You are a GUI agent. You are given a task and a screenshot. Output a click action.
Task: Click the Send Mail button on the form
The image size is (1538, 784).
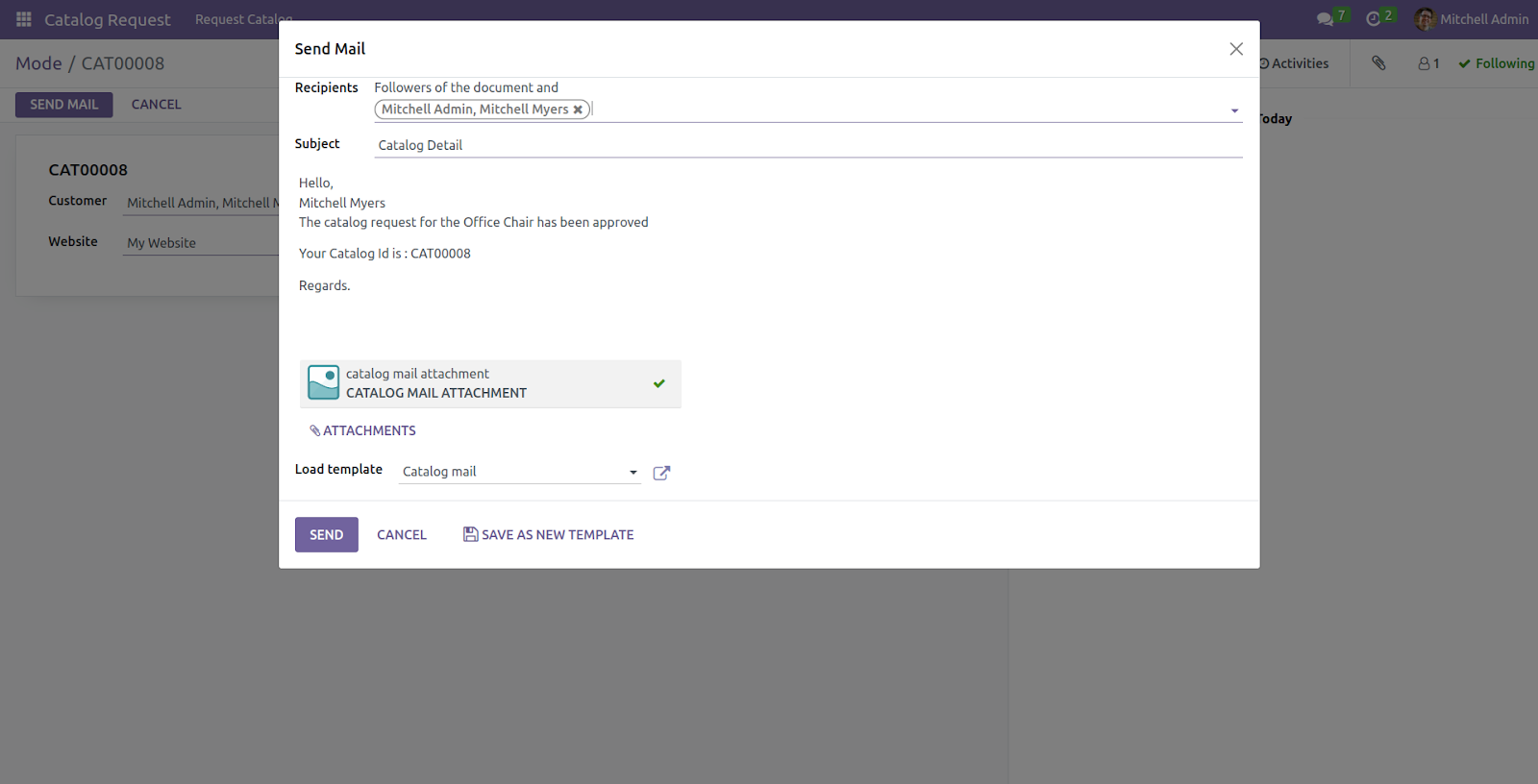pos(64,105)
